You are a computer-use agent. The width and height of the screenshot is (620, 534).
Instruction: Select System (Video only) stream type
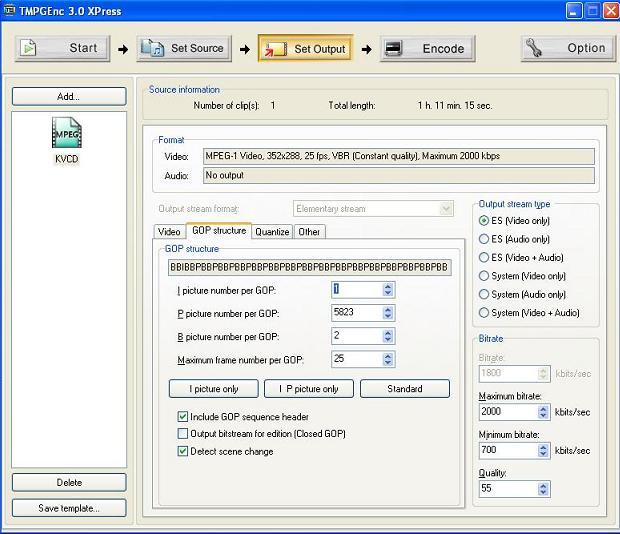tap(484, 276)
